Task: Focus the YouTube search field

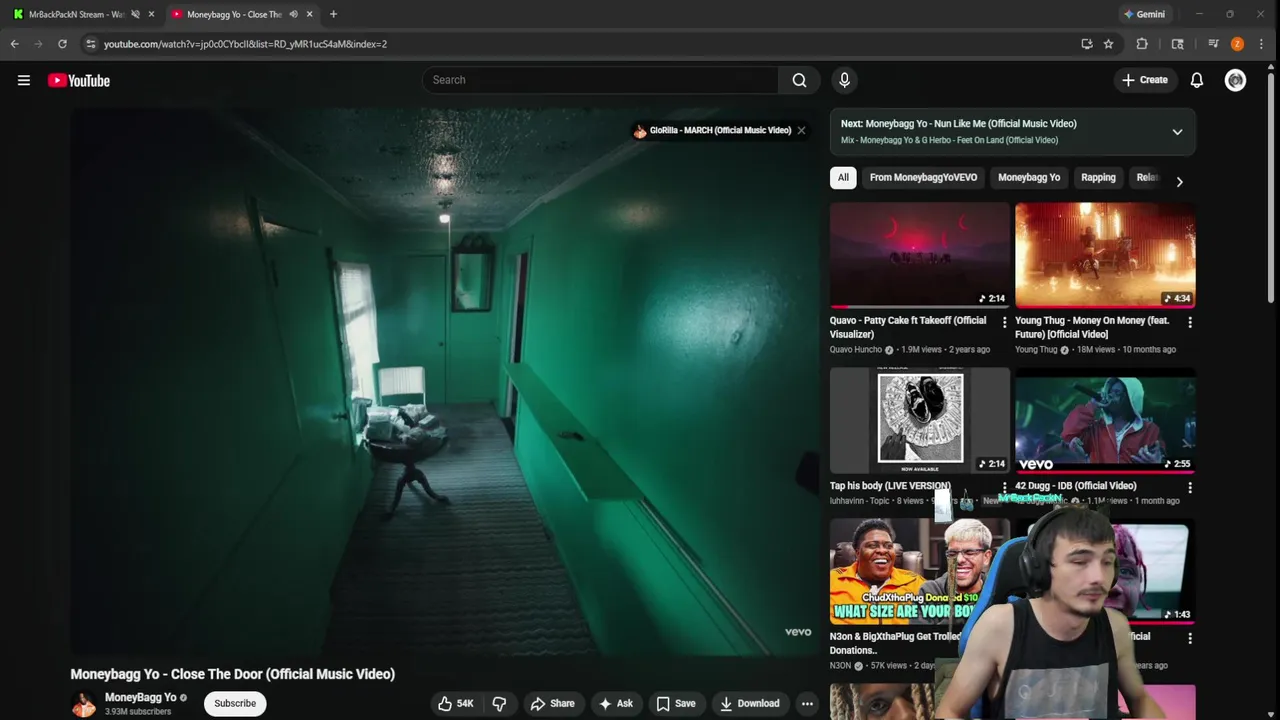Action: click(600, 80)
